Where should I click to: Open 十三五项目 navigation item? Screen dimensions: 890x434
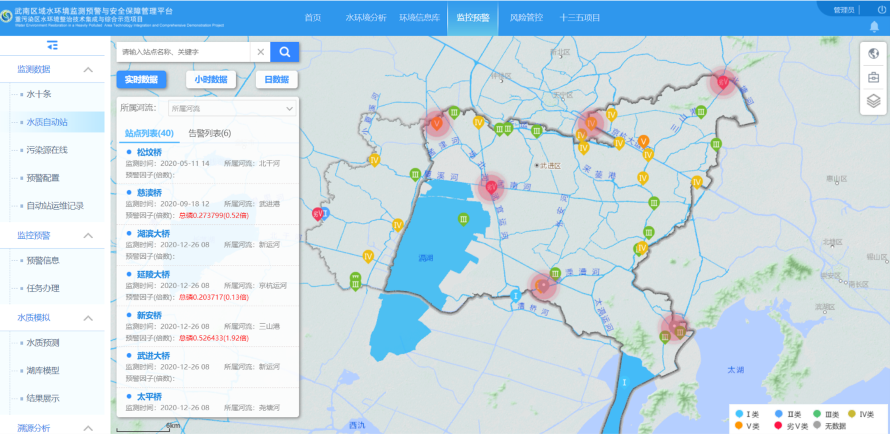[580, 18]
